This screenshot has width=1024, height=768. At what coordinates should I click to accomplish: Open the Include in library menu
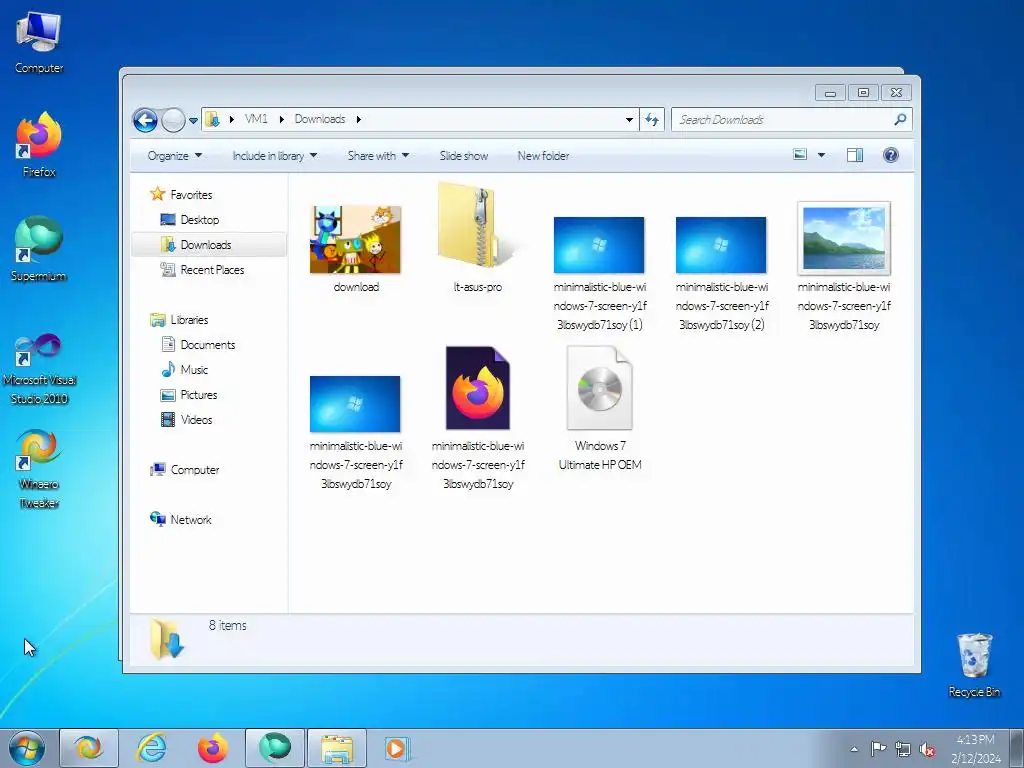[274, 155]
